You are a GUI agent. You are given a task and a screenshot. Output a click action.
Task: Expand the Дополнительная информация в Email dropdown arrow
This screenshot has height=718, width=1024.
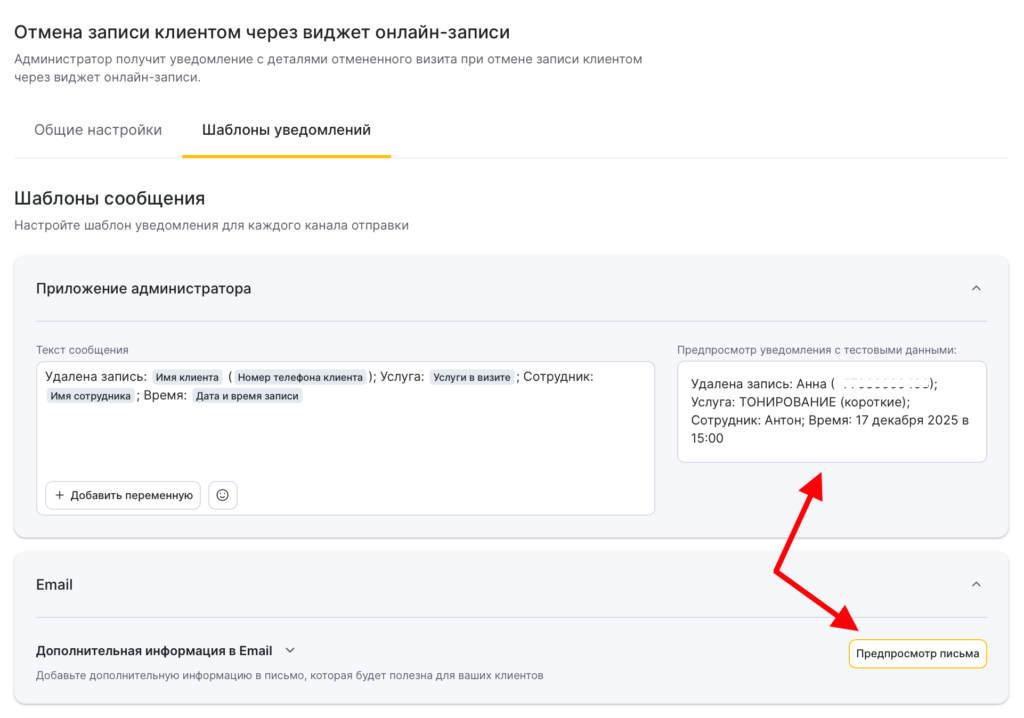point(290,650)
